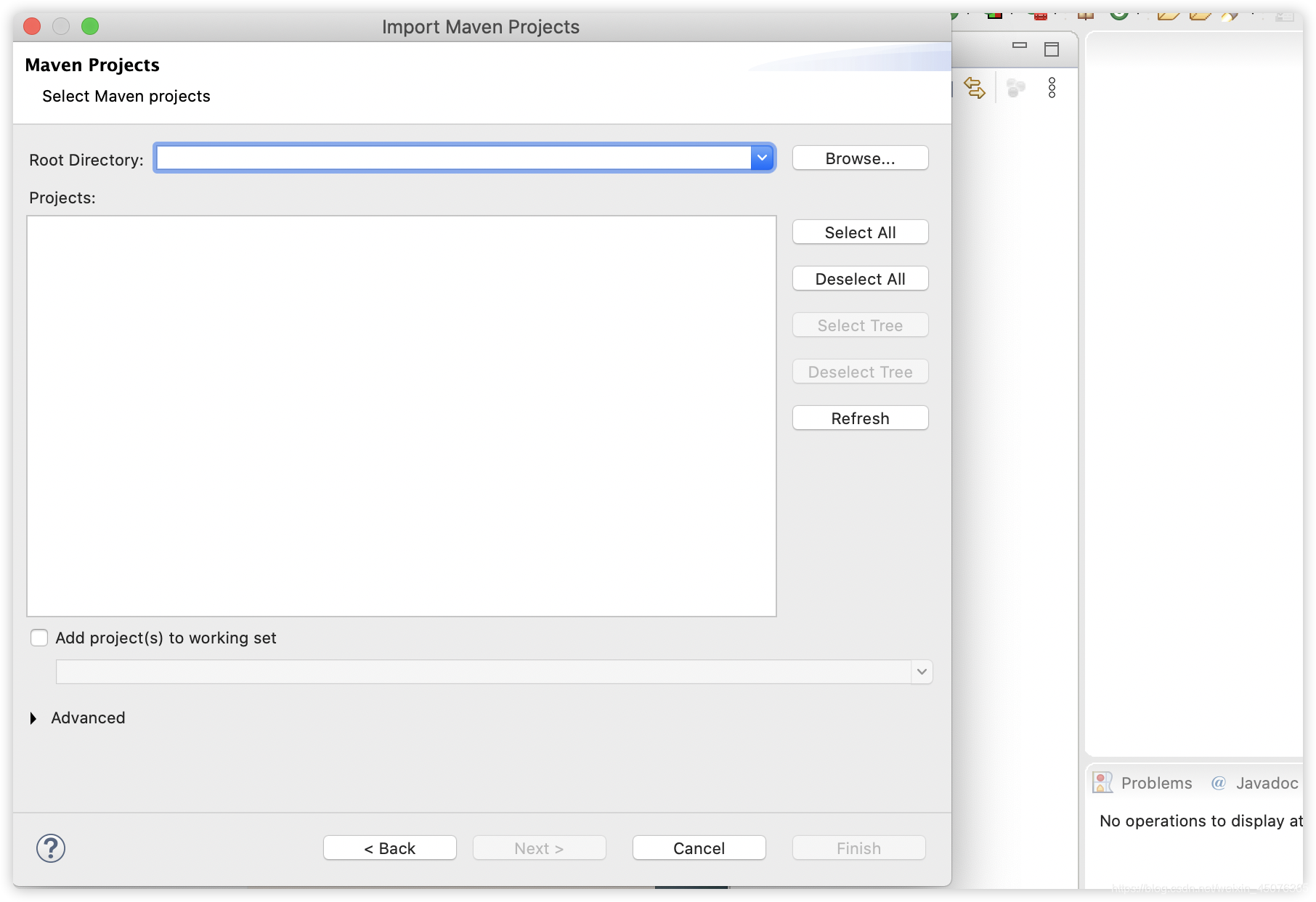
Task: Click the Javadoc @ icon
Action: 1219,783
